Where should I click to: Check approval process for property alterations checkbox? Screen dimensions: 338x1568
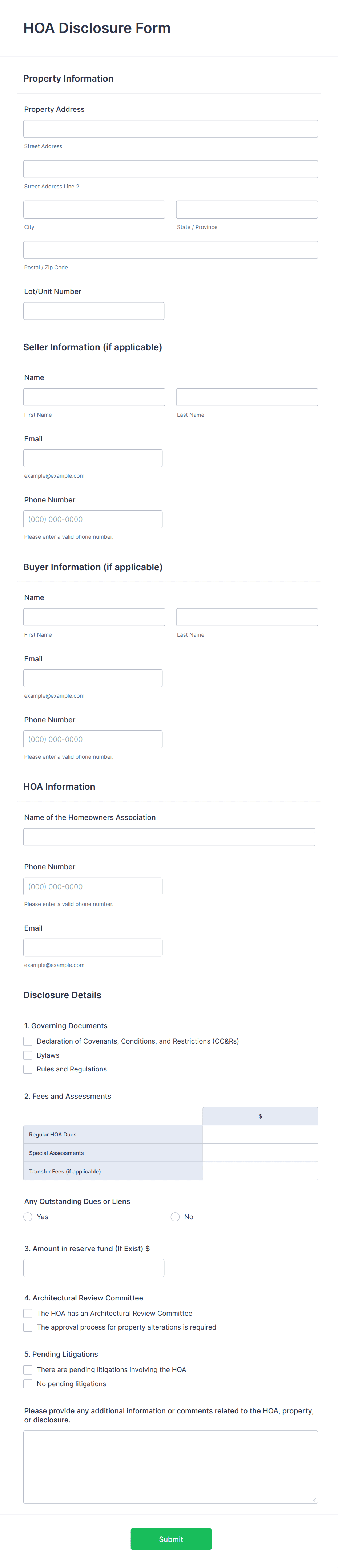(x=27, y=1327)
